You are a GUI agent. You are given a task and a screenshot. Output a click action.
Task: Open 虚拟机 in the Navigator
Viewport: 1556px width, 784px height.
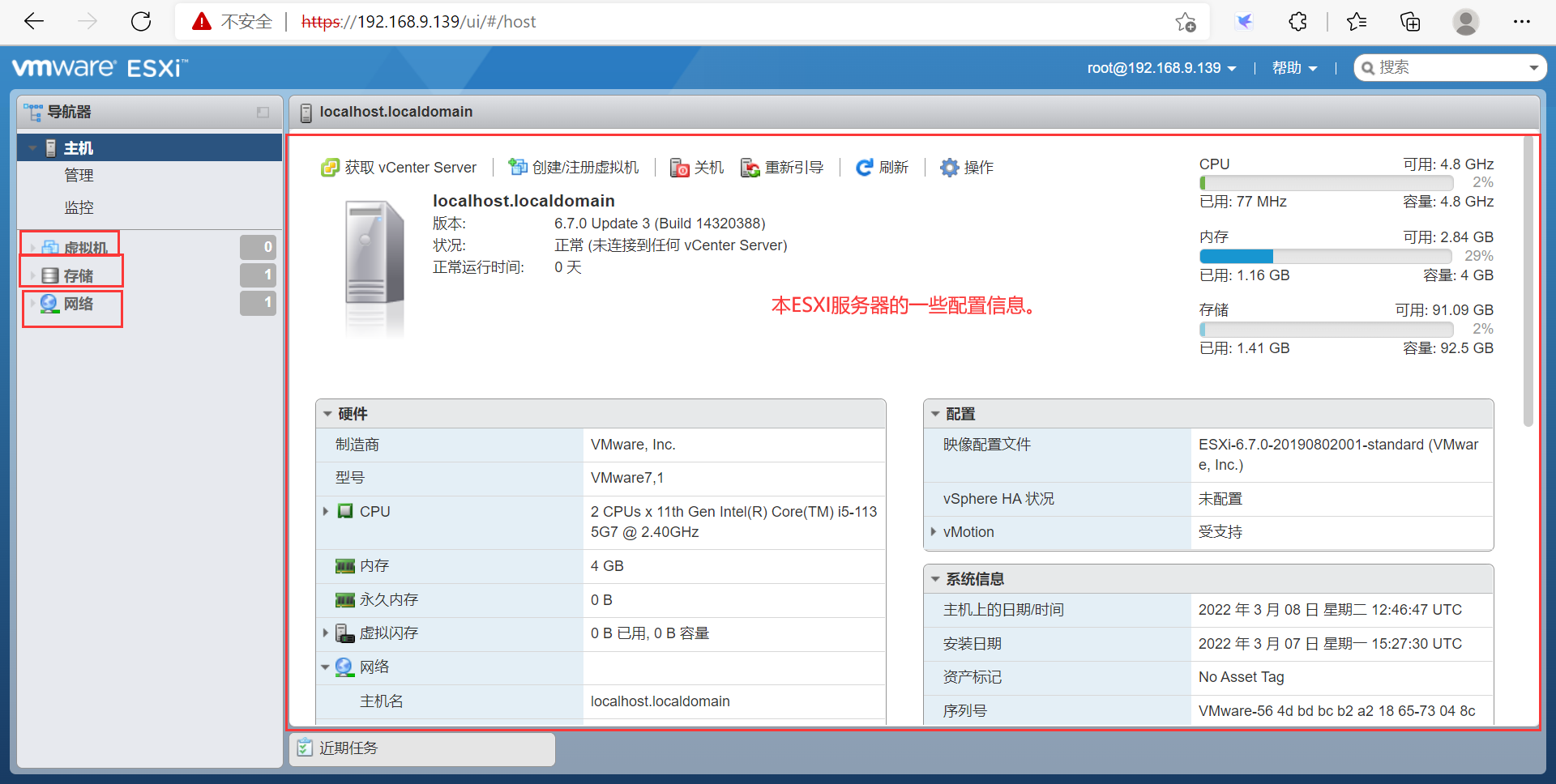pos(86,247)
